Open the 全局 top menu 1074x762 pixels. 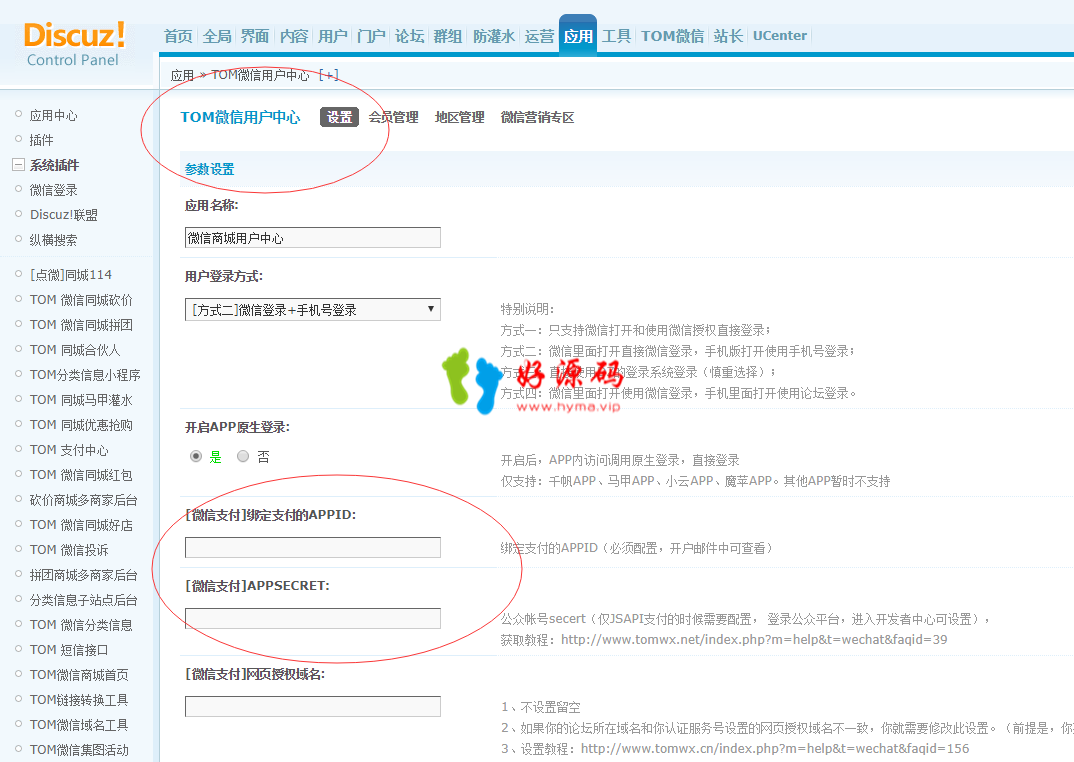tap(217, 36)
